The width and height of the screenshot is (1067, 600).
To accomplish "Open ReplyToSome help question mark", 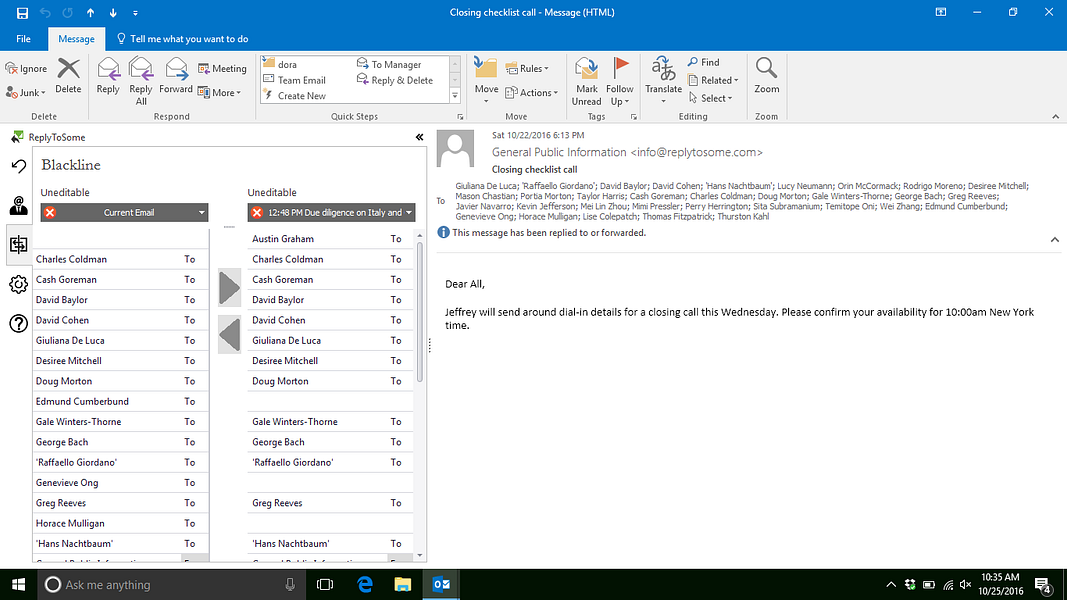I will point(18,323).
